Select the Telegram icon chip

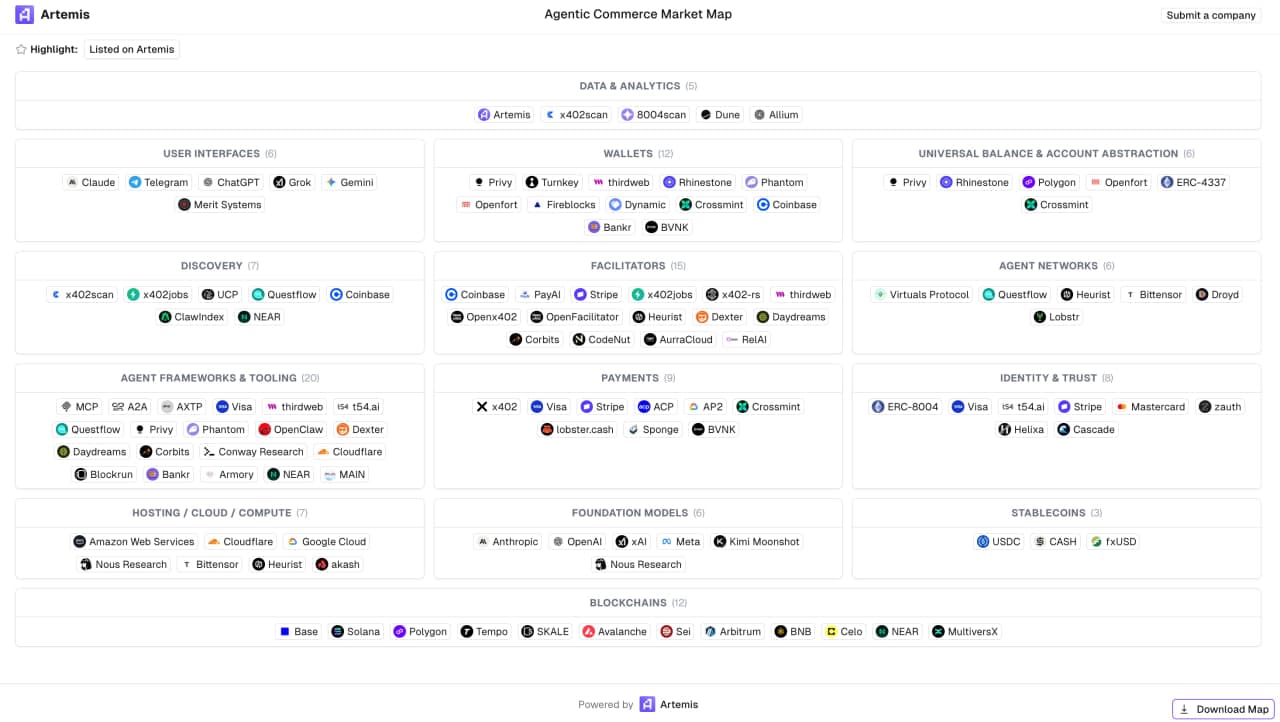coord(135,183)
